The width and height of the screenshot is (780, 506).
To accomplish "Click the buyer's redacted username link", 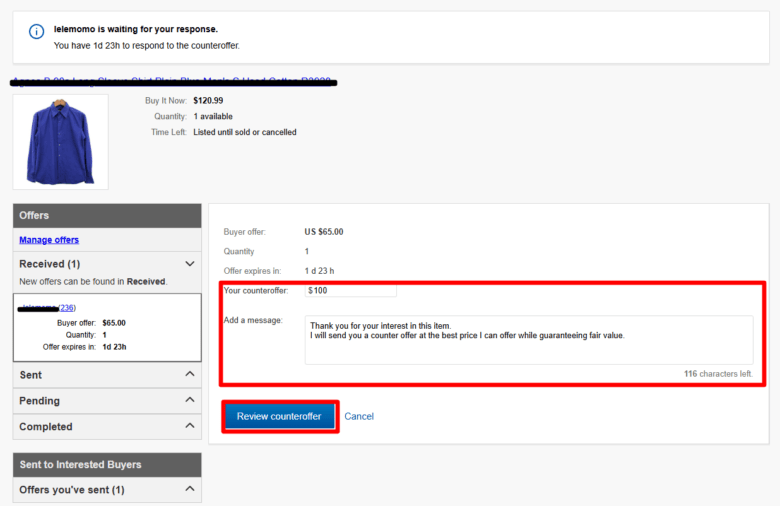I will pyautogui.click(x=38, y=308).
